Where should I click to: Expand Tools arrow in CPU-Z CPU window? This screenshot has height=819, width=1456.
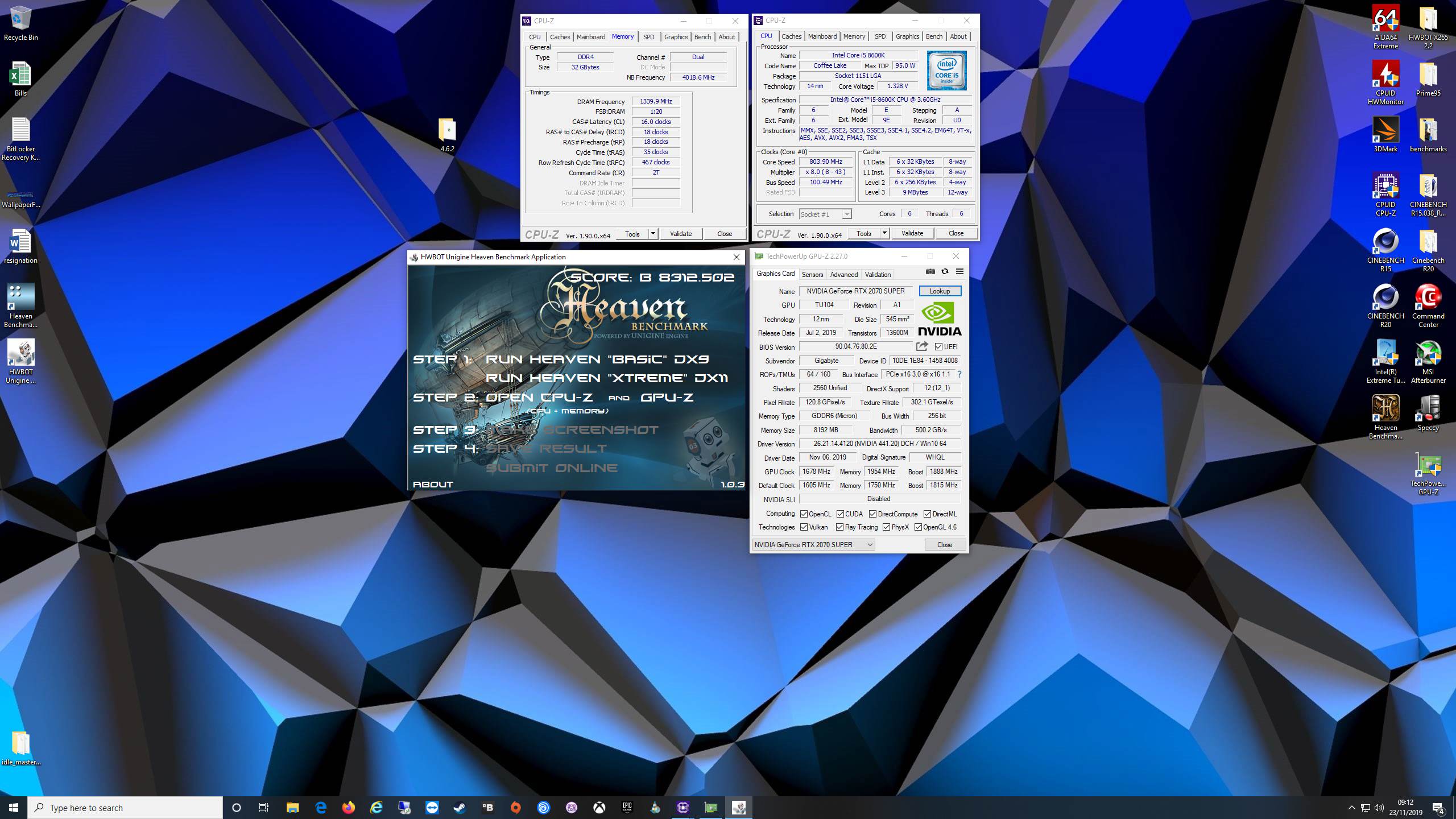coord(884,233)
